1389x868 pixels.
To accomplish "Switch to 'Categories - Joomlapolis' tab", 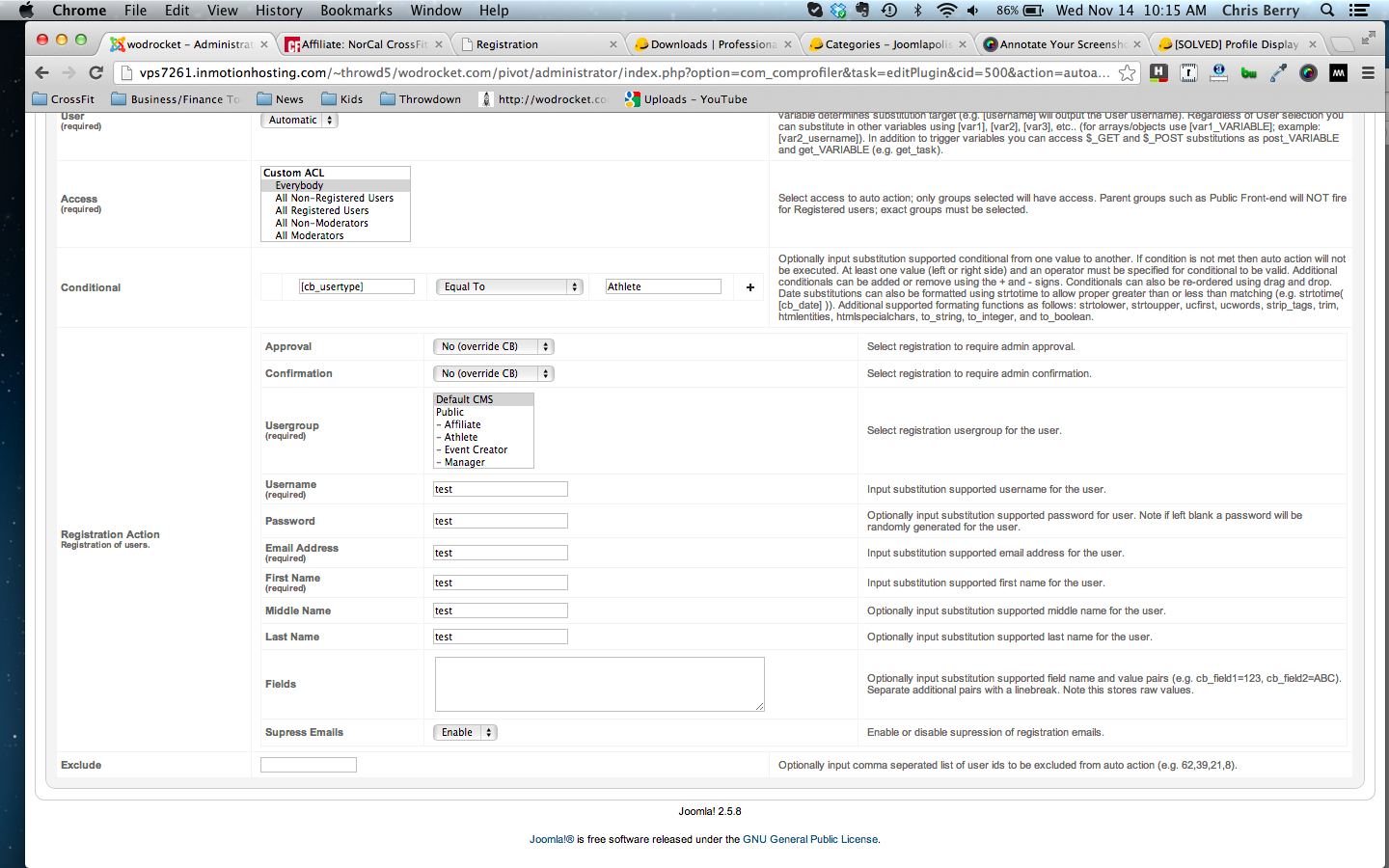I will point(888,44).
